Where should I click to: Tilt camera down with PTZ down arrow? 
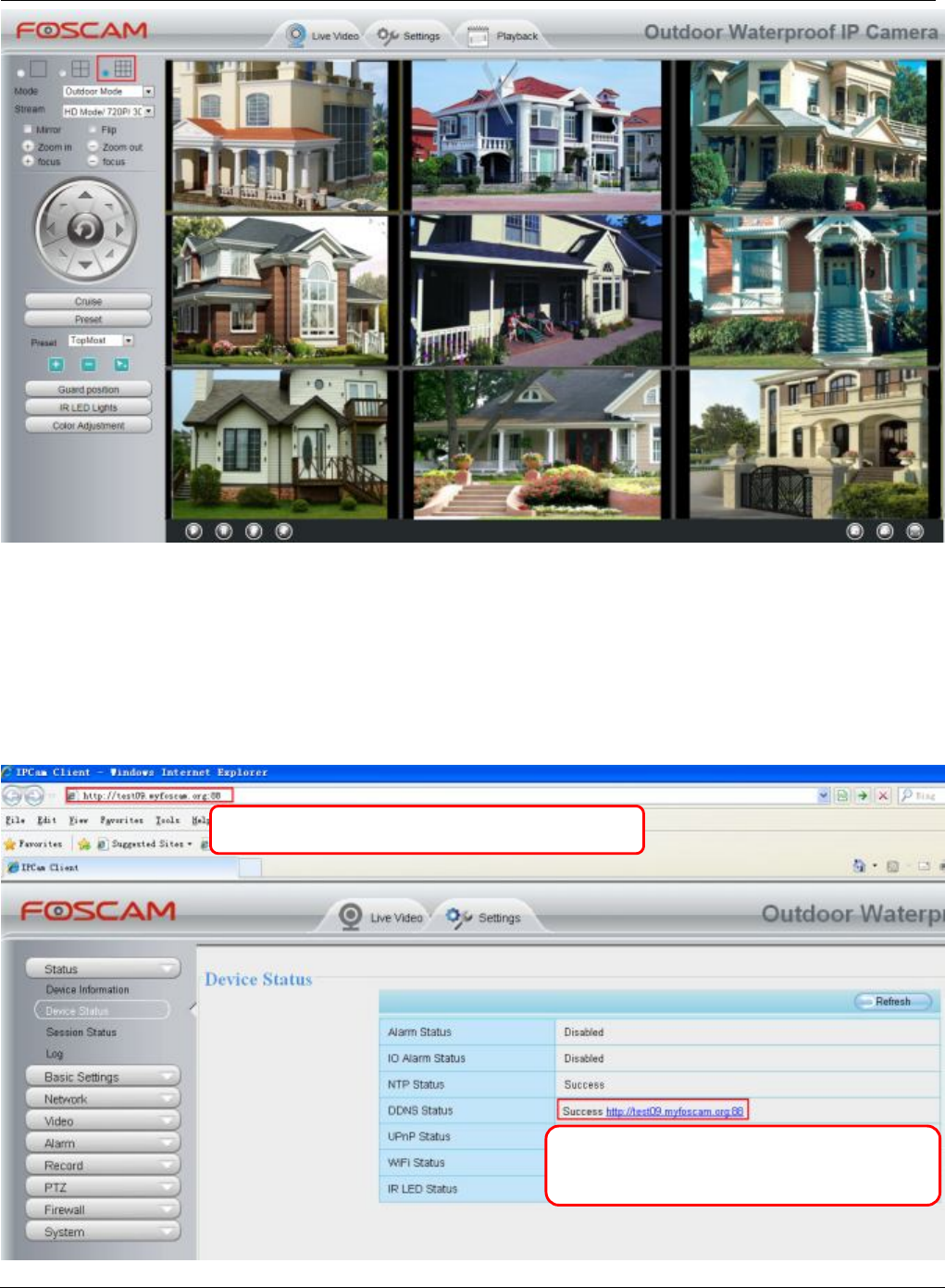click(x=85, y=266)
